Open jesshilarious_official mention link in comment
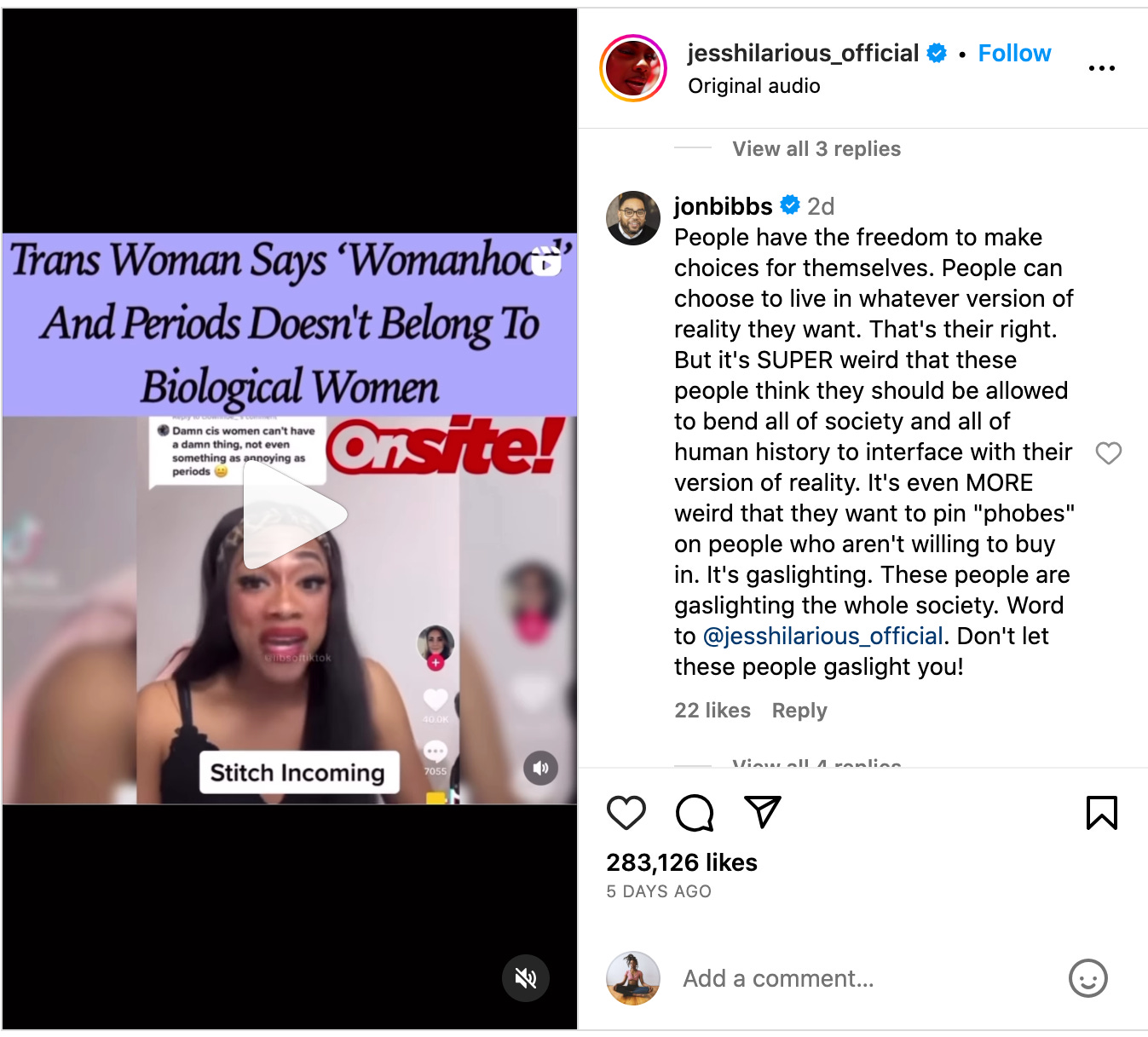 [822, 636]
